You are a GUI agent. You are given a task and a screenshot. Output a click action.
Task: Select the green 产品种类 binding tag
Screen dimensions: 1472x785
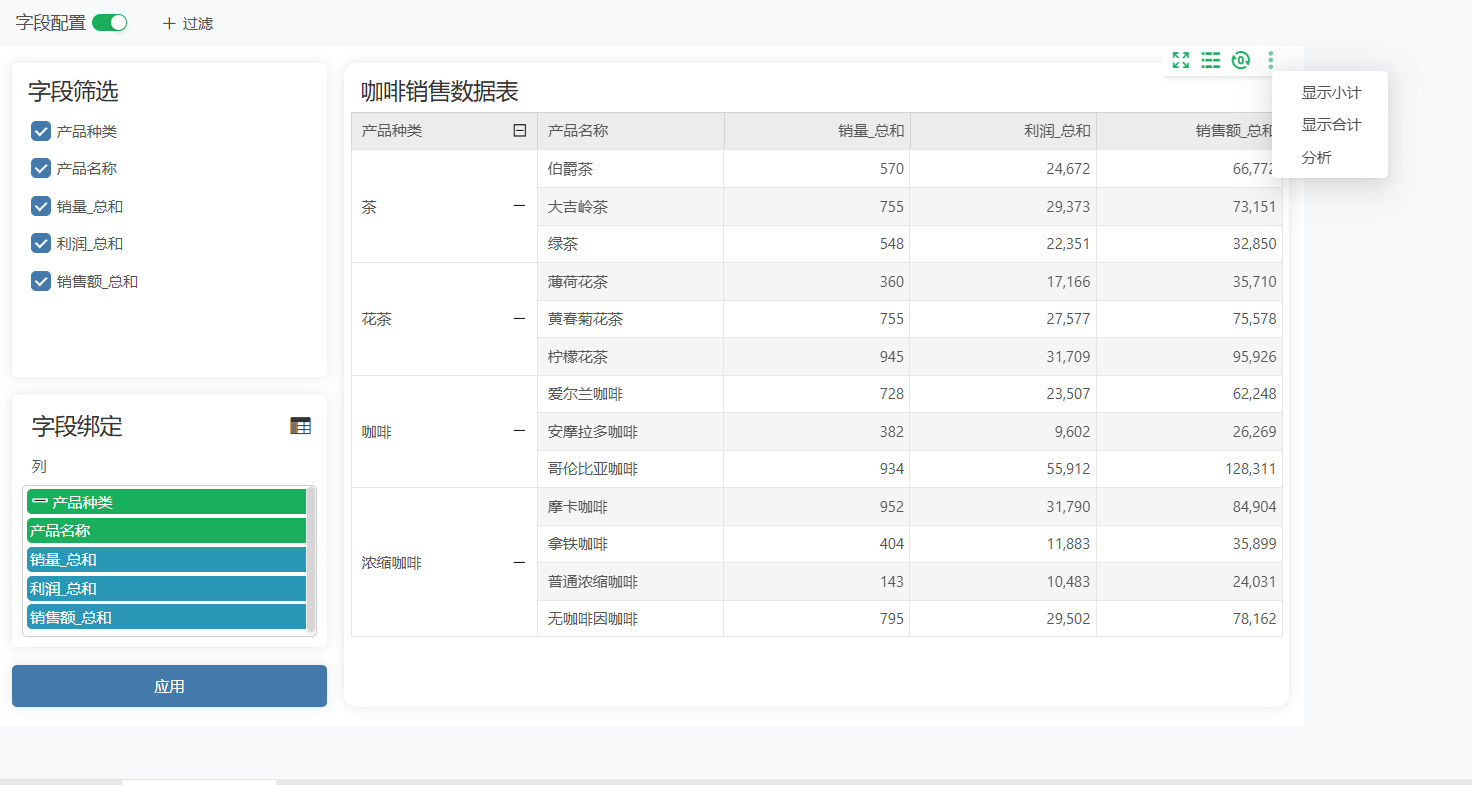pyautogui.click(x=166, y=502)
